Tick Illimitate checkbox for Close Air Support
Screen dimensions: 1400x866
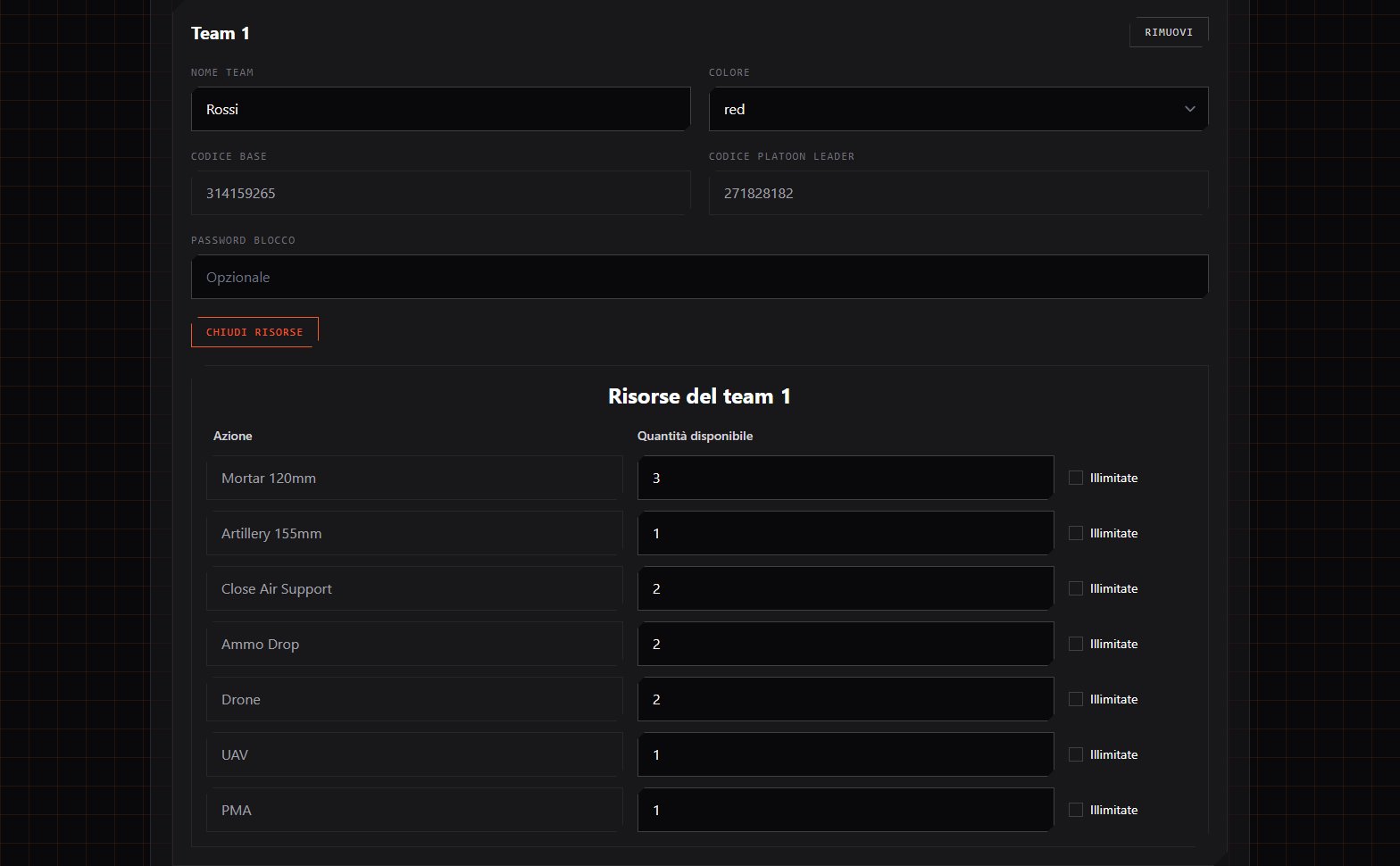(x=1076, y=588)
